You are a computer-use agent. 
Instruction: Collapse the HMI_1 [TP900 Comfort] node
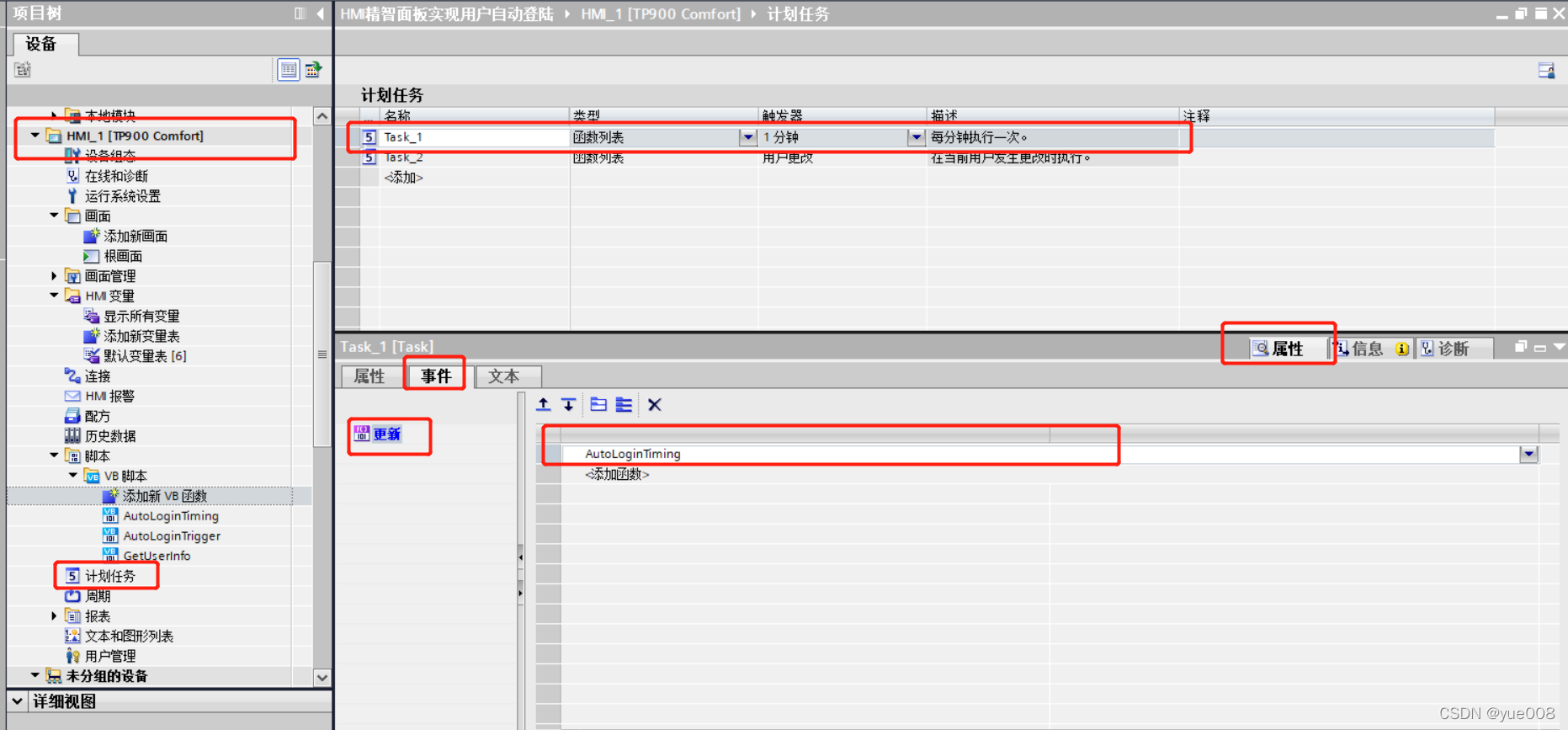[35, 135]
